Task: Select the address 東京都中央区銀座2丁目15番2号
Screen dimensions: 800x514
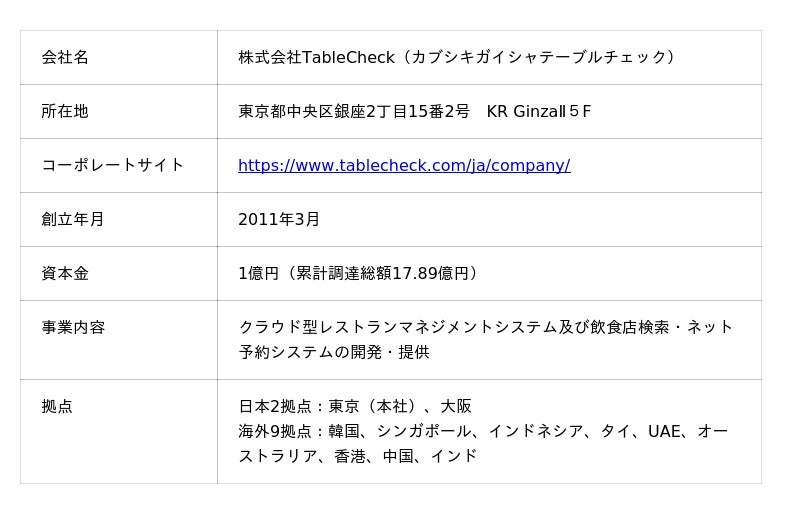Action: 353,111
